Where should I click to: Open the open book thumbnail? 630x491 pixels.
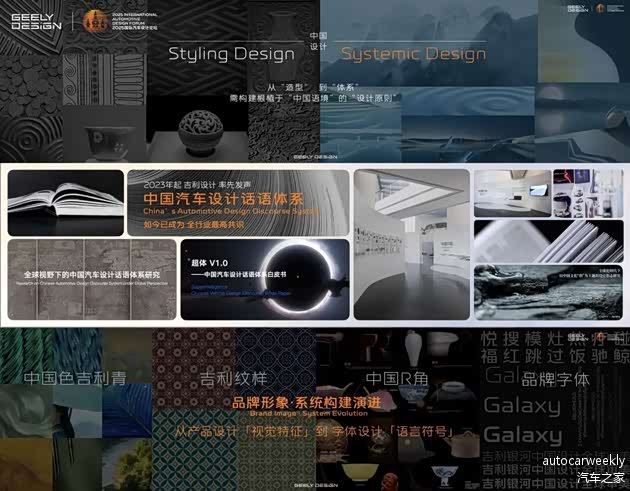(64, 201)
